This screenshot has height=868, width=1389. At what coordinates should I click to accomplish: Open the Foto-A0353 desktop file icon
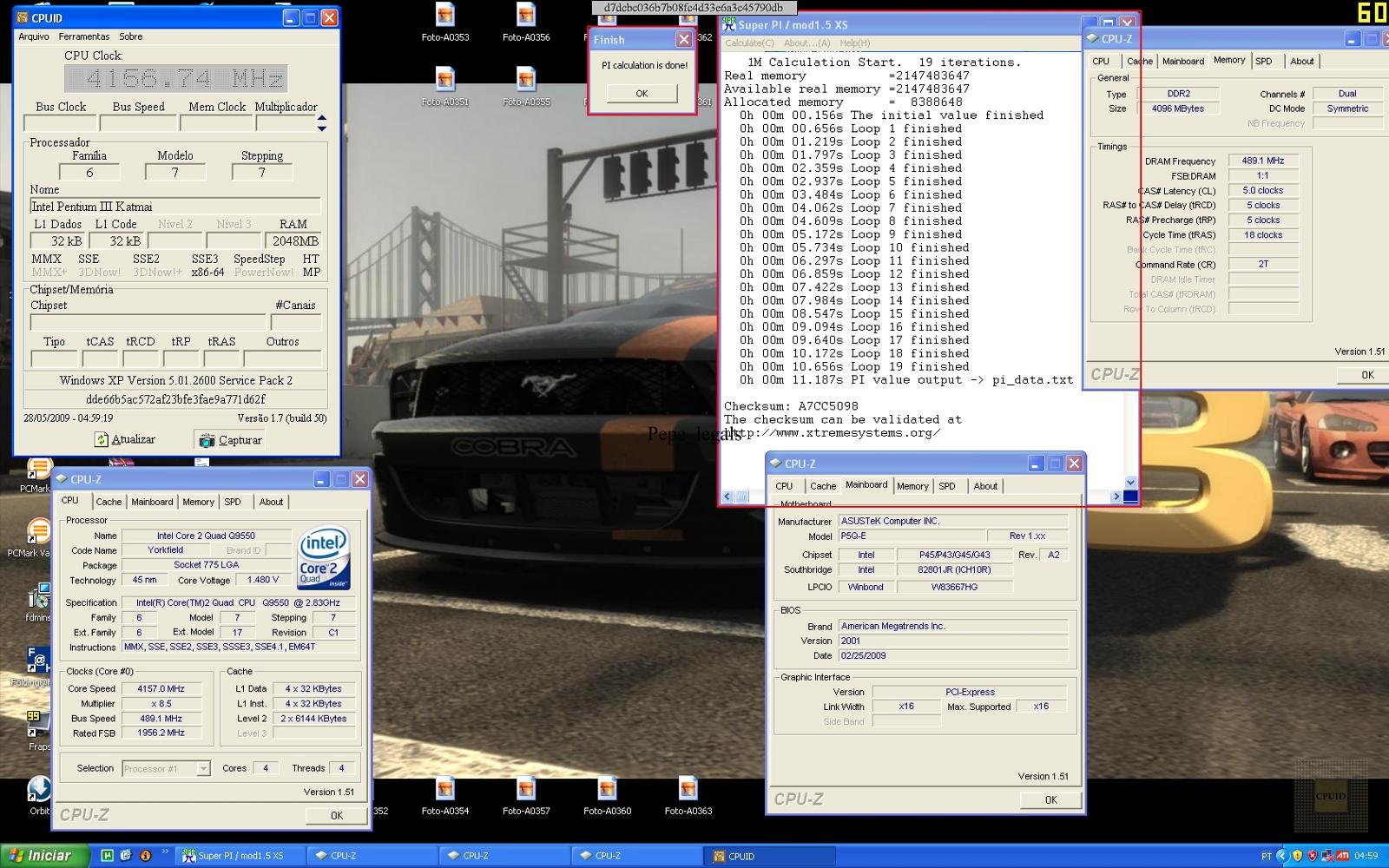click(444, 15)
